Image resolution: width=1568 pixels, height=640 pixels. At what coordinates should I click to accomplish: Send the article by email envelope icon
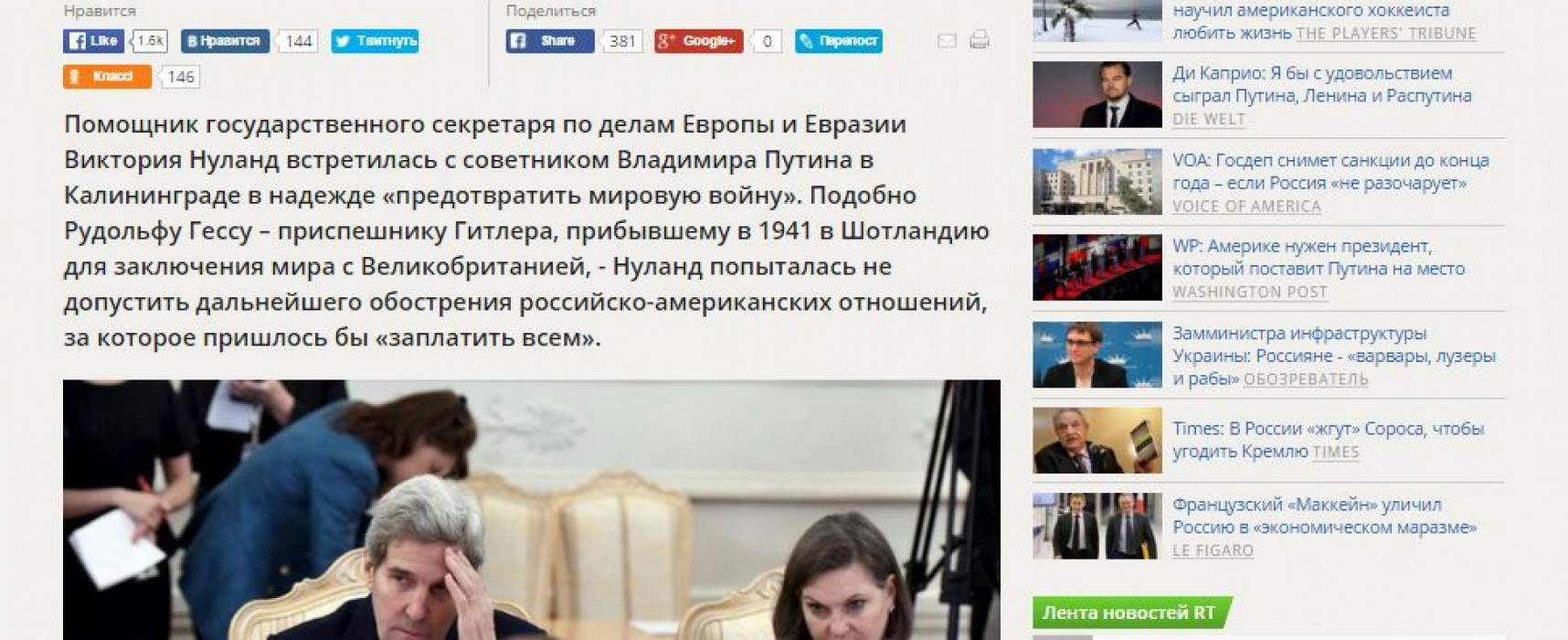pos(948,40)
